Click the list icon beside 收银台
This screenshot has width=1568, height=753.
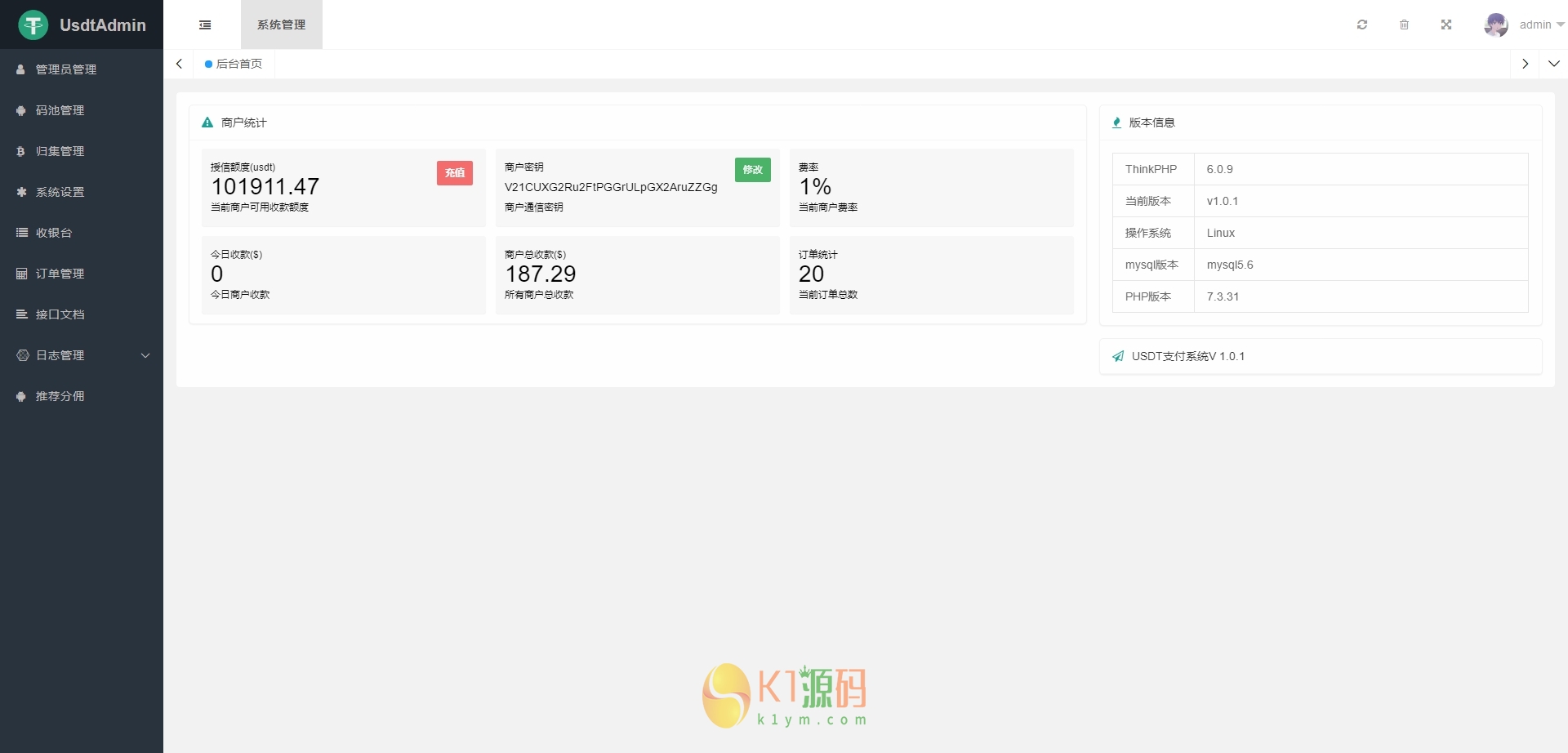[21, 234]
